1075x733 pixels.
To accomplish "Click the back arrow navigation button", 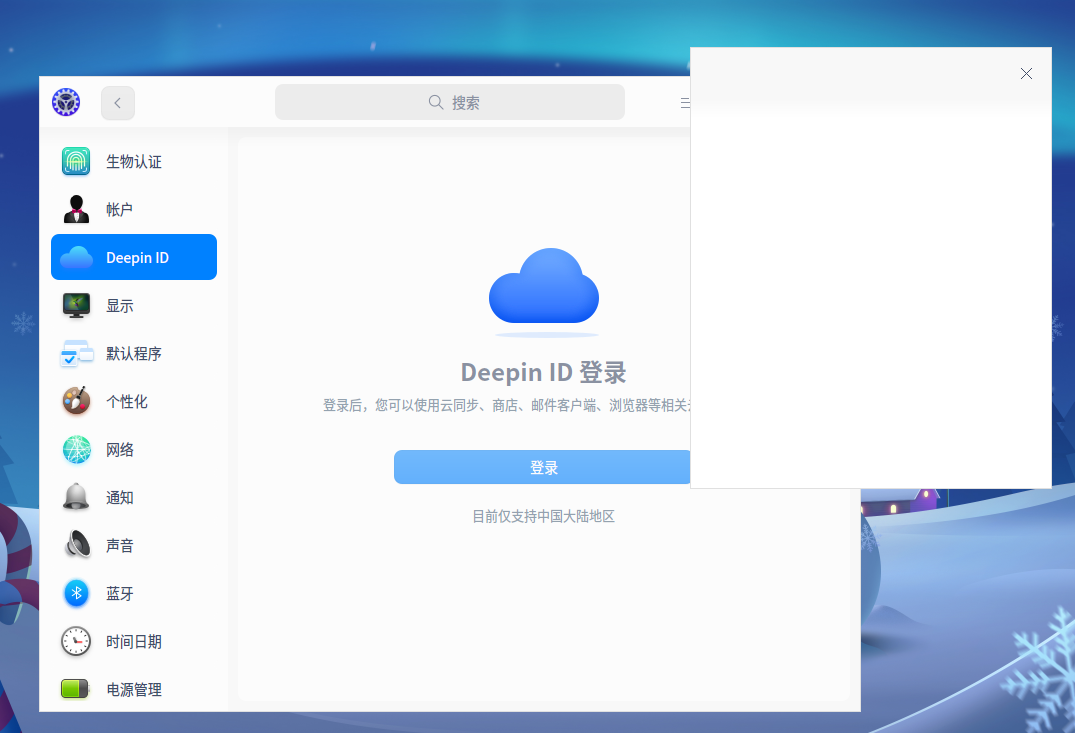I will 117,103.
